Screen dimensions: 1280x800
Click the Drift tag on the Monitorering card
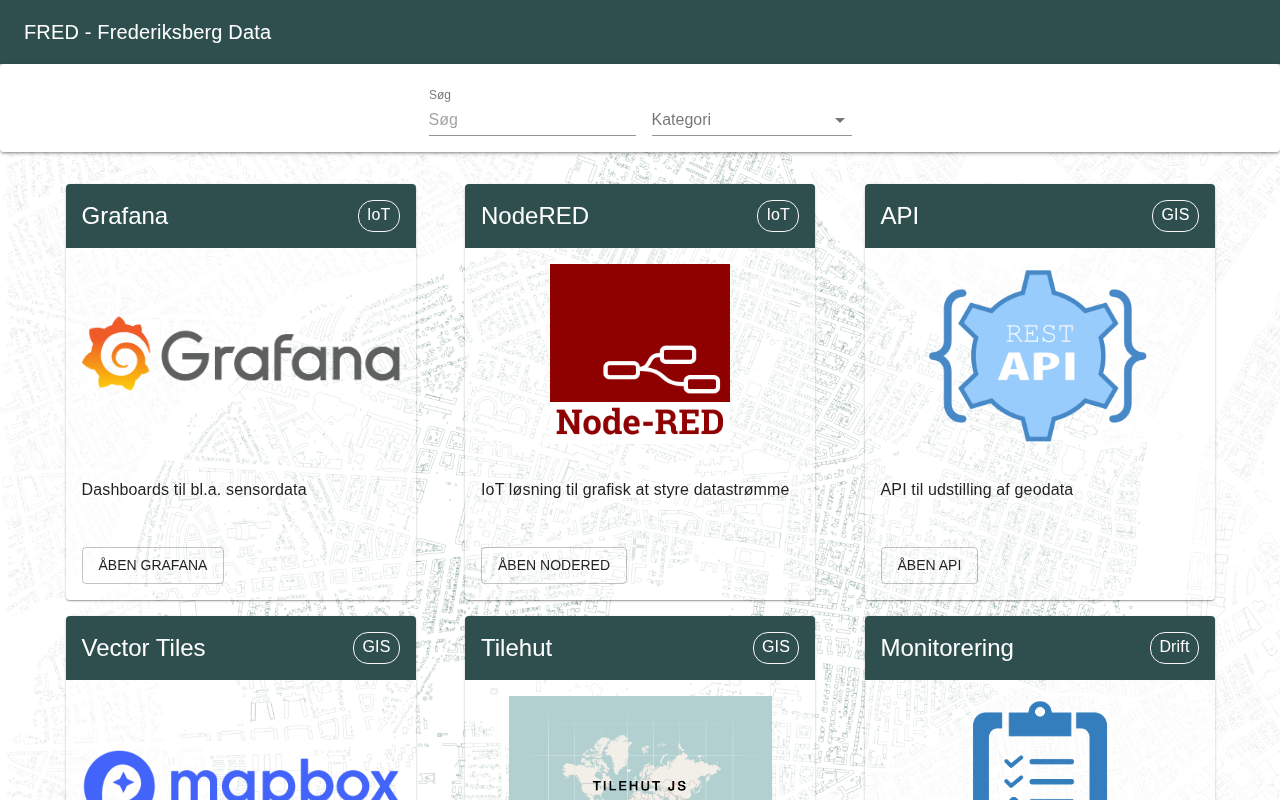coord(1174,647)
